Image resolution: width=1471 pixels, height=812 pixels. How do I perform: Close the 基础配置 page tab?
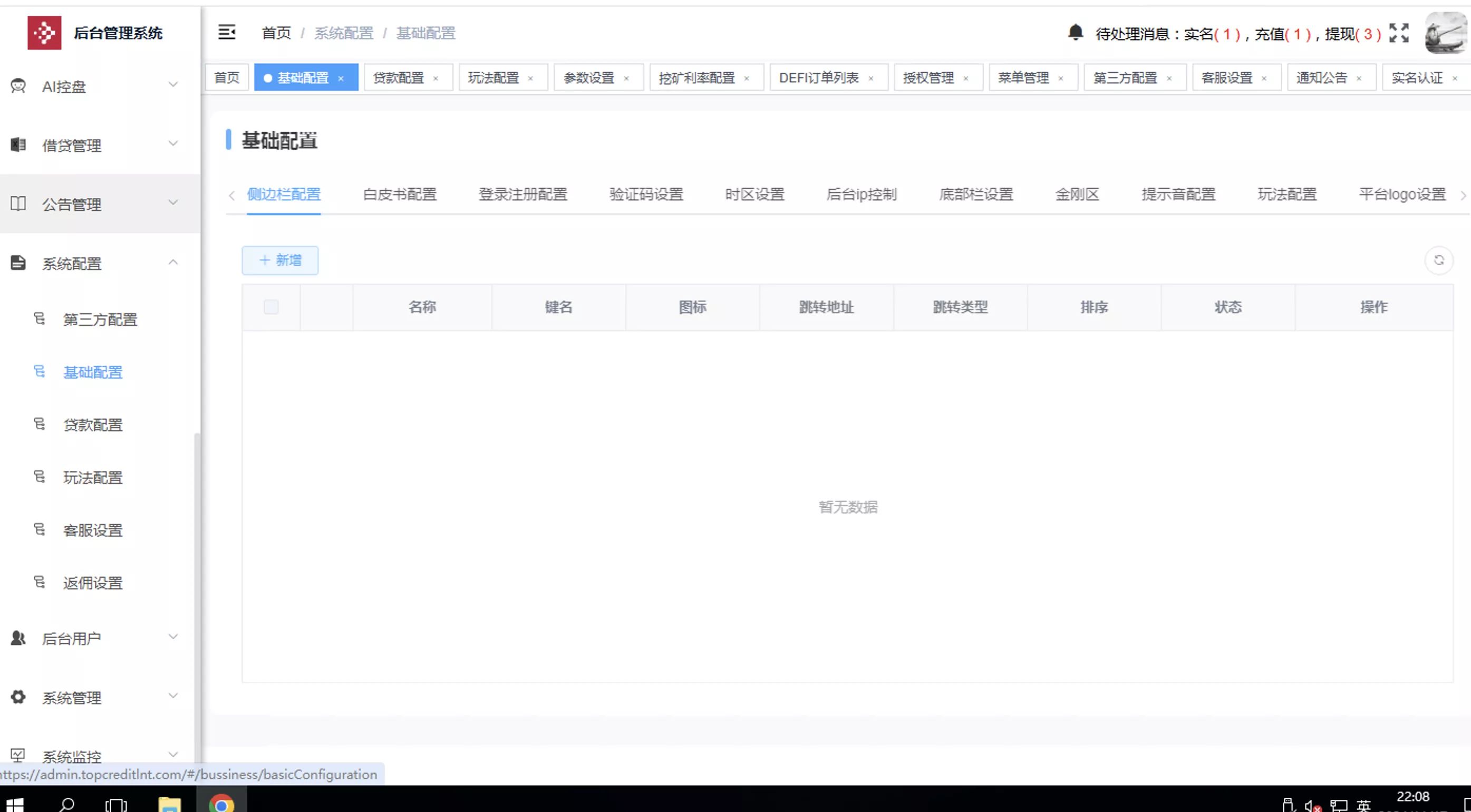(341, 79)
